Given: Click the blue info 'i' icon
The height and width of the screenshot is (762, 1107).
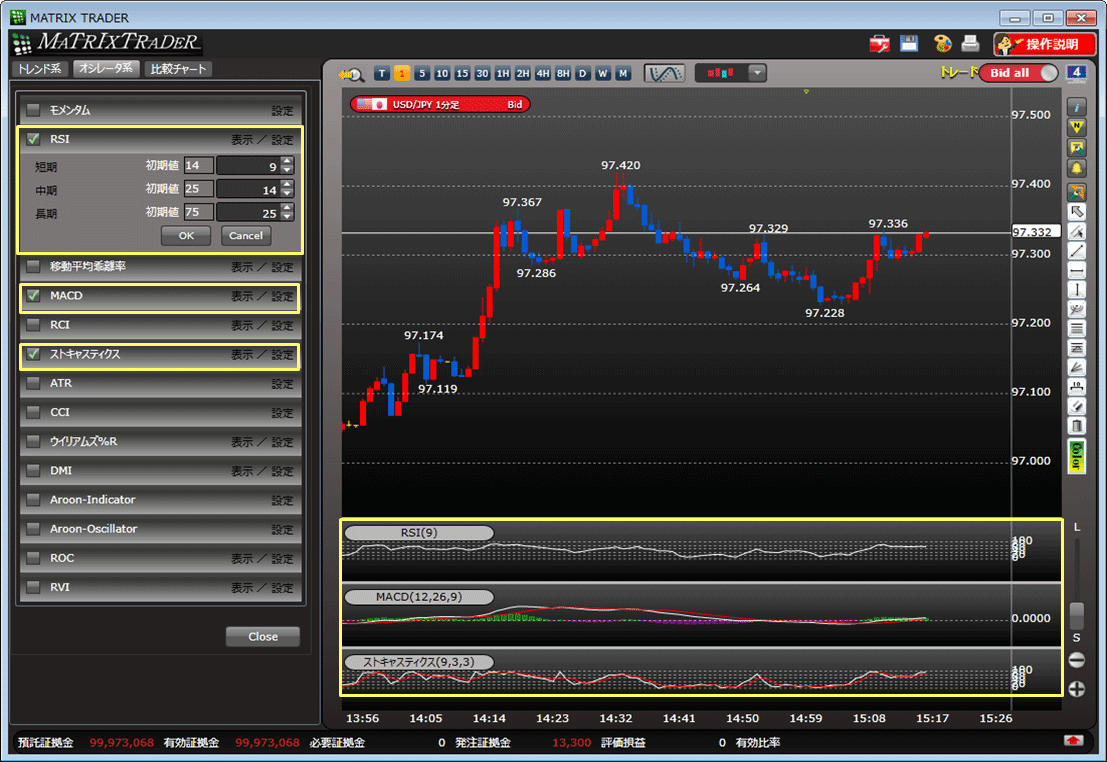Looking at the screenshot, I should pos(1077,107).
